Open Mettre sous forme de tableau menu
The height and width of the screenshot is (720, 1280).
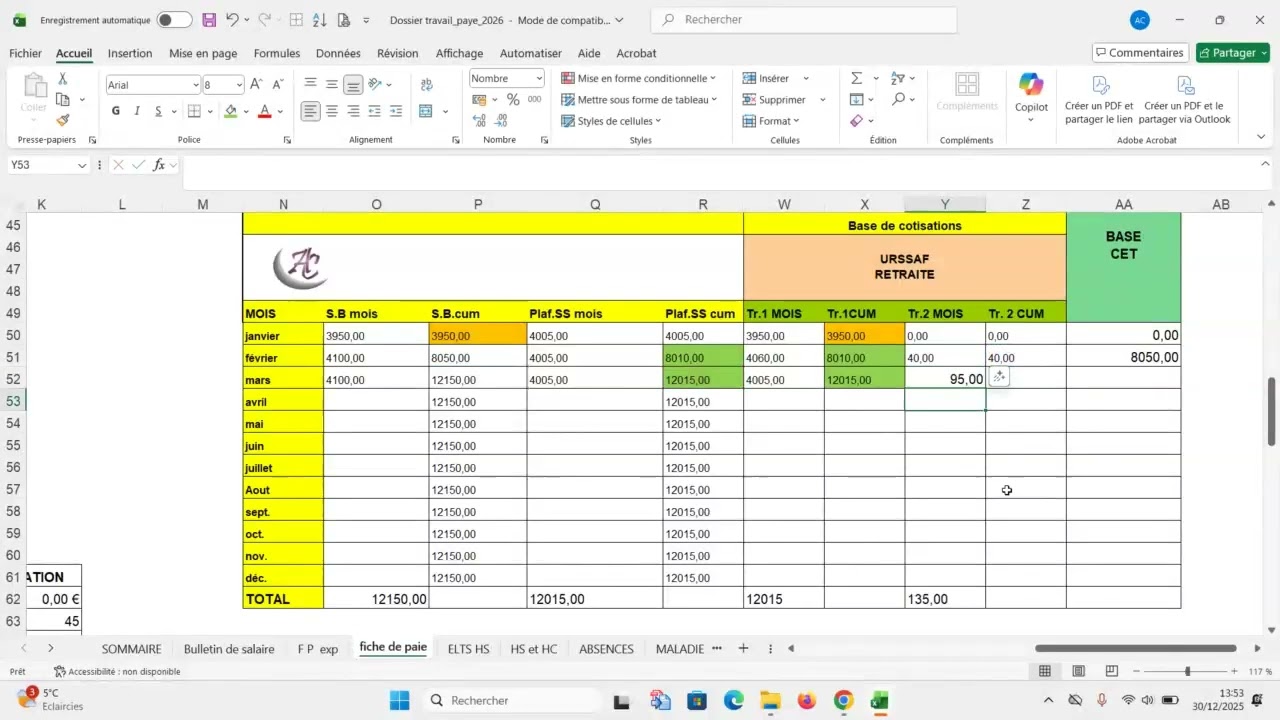tap(640, 99)
